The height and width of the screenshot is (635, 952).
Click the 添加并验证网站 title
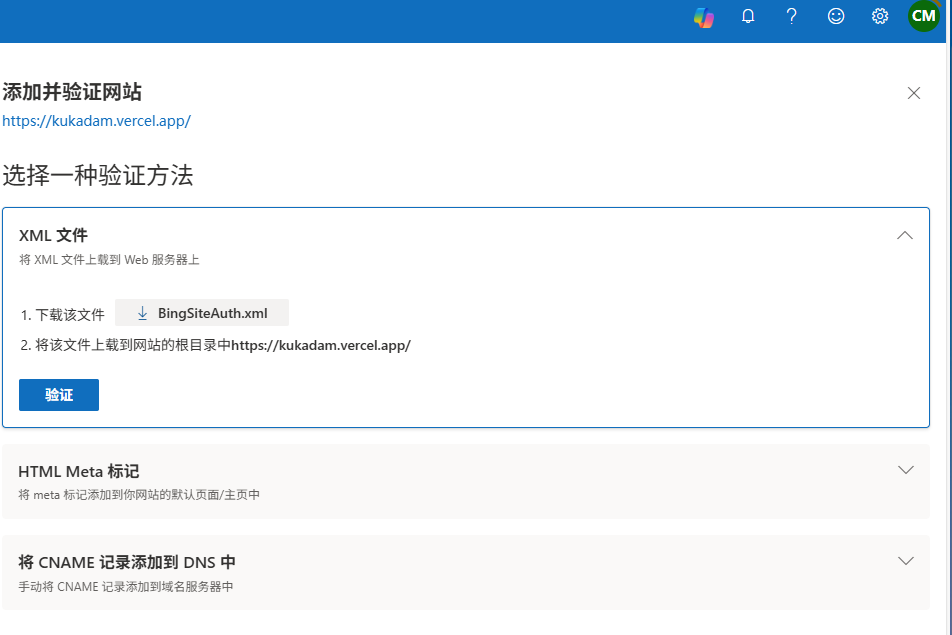click(72, 92)
